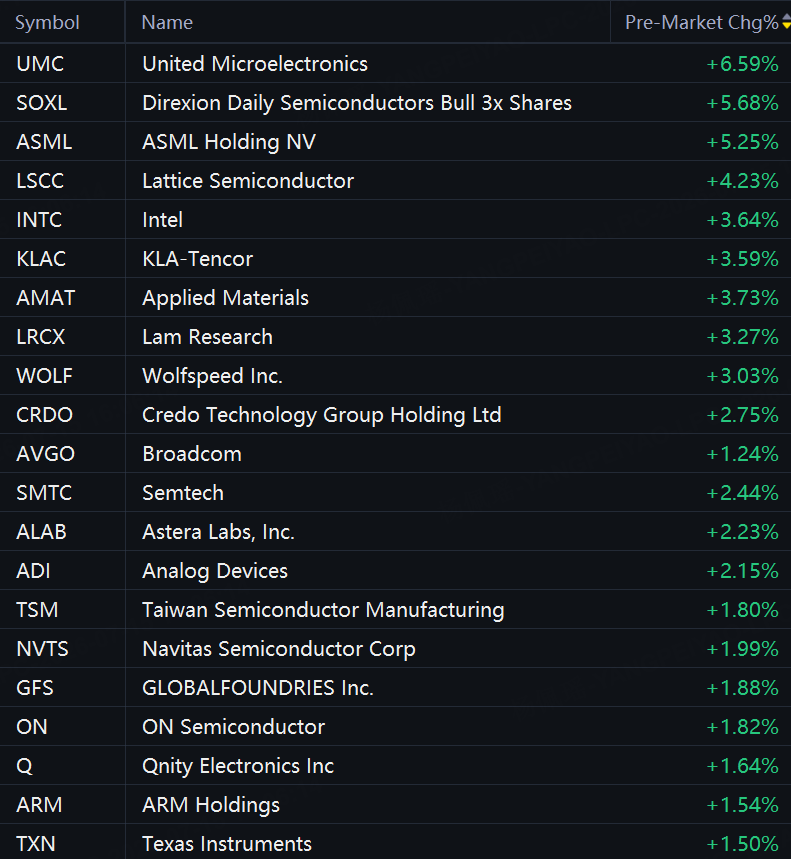Click GLOBALFOUNDRIES Inc. name

(257, 688)
